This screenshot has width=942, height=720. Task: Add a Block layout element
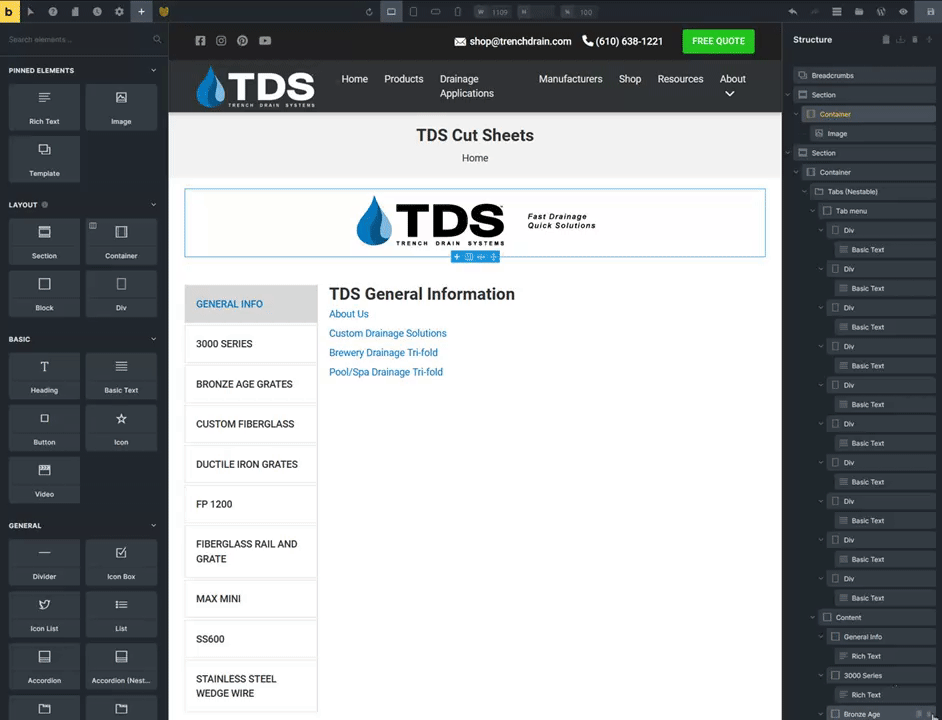tap(44, 293)
